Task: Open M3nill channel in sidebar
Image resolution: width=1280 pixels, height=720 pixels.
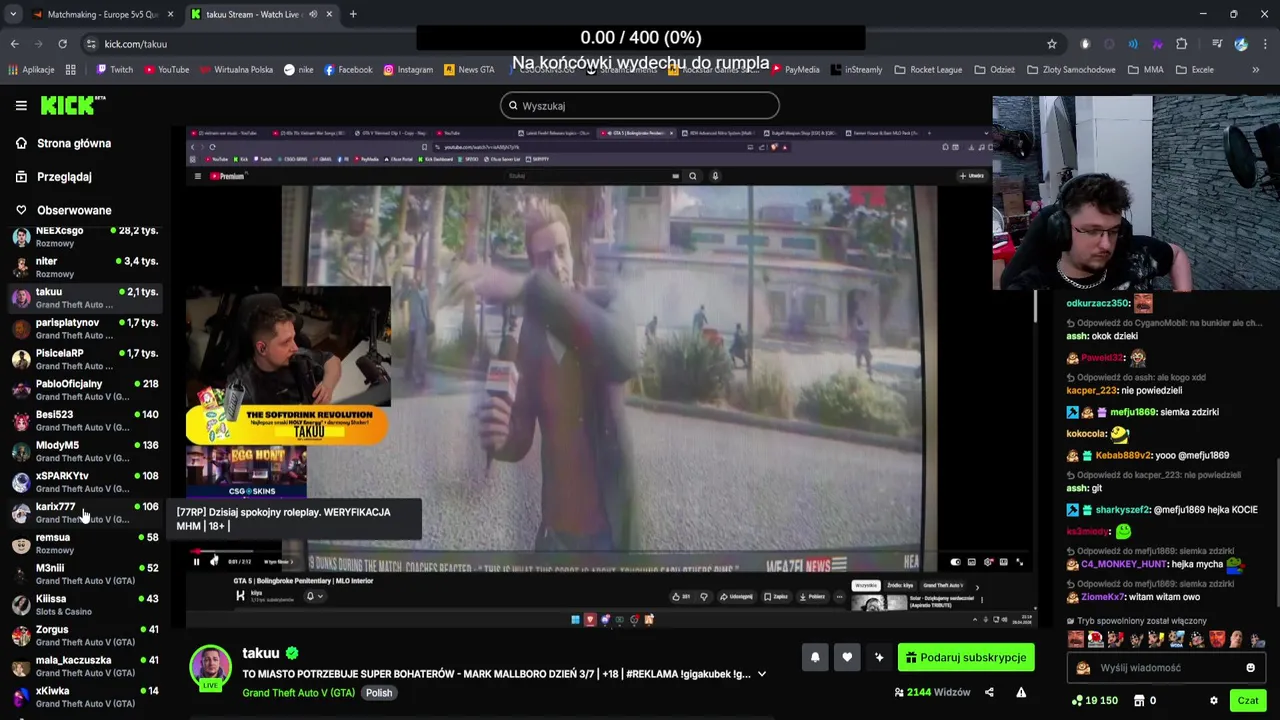Action: point(85,574)
